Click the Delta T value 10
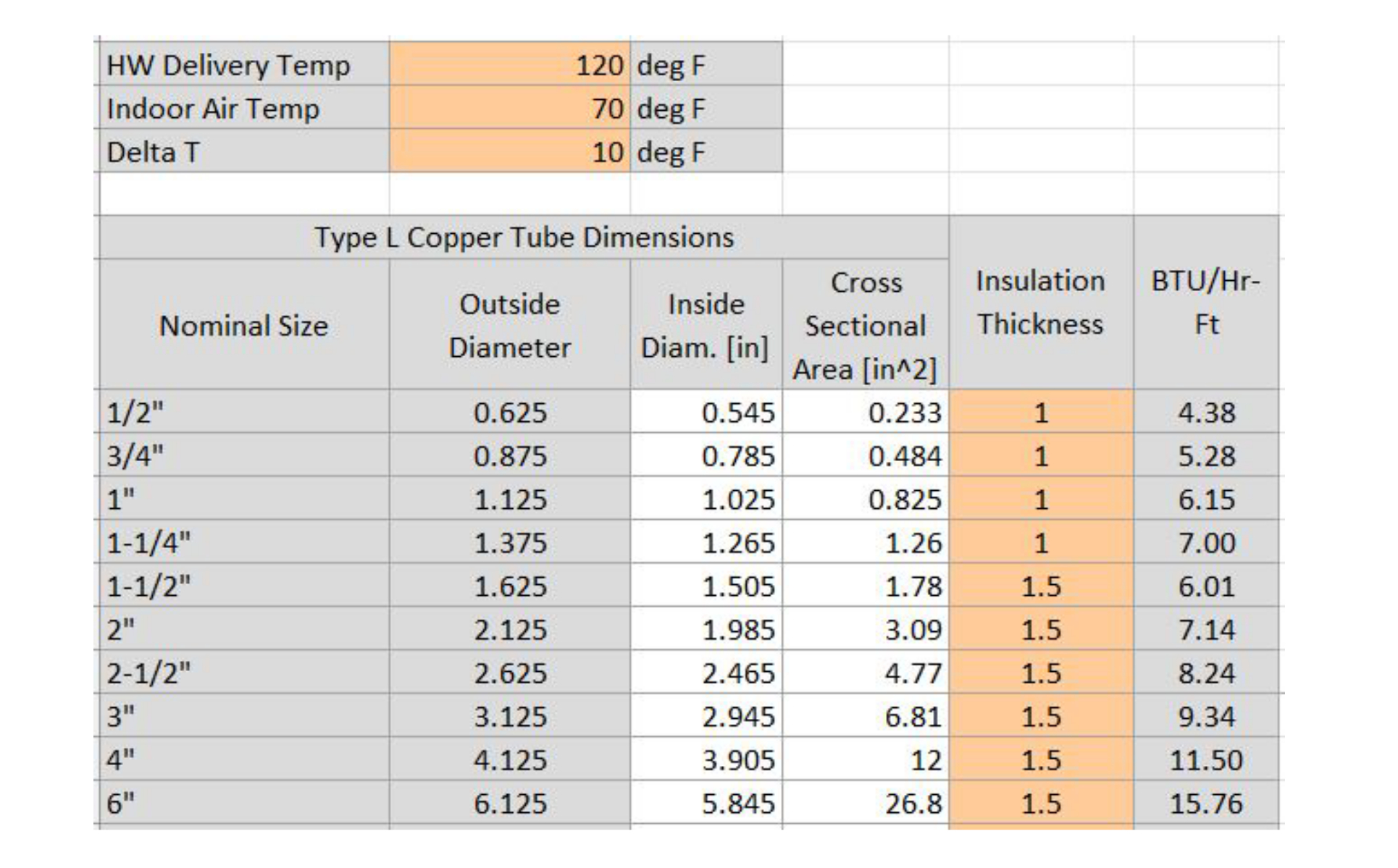This screenshot has width=1398, height=868. pyautogui.click(x=509, y=152)
